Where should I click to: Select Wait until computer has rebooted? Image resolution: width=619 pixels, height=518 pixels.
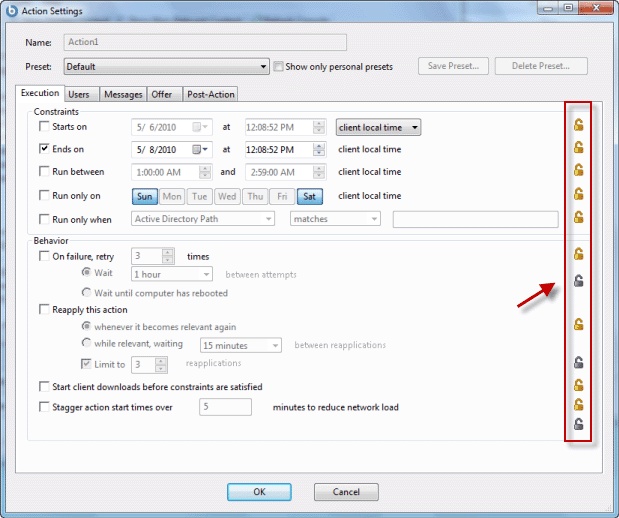coord(86,293)
